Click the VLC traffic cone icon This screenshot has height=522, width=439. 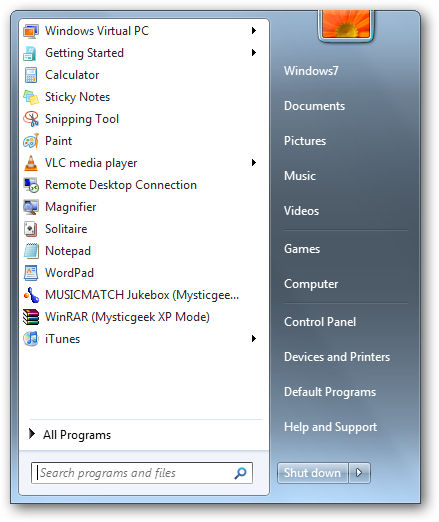[x=31, y=163]
